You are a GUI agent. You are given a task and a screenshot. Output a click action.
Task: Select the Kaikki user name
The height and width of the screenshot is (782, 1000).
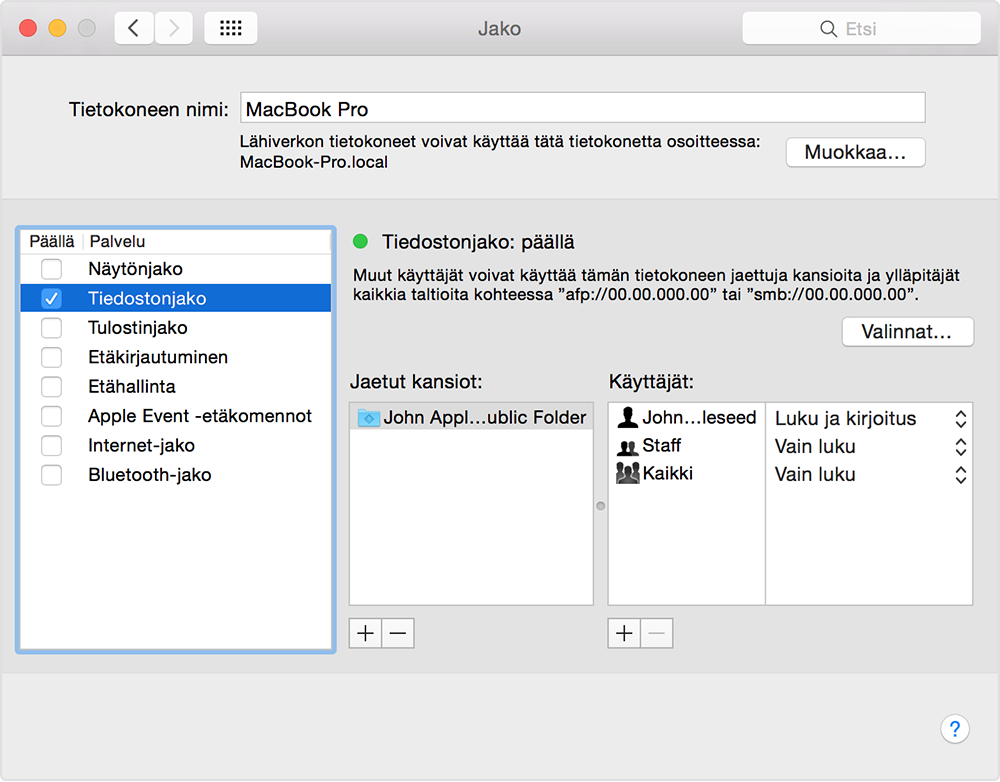point(668,473)
